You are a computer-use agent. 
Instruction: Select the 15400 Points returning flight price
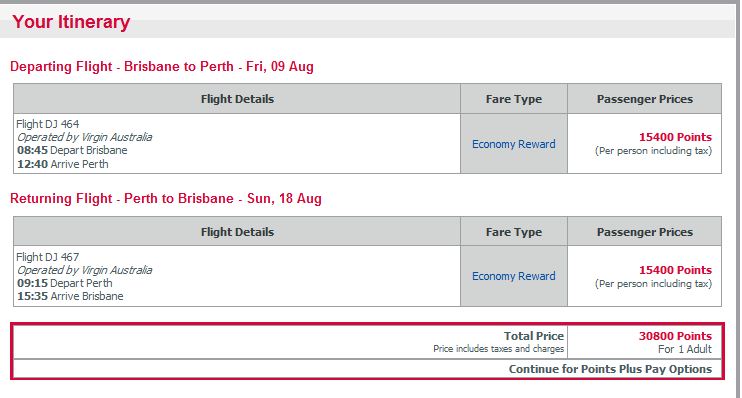point(675,270)
